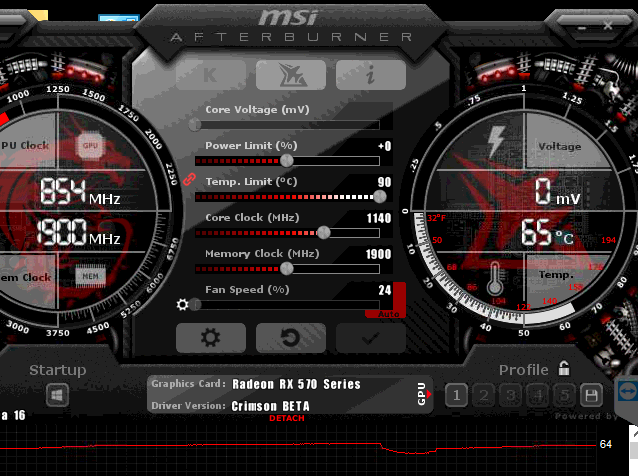Apply settings with the checkmark button

pos(371,338)
